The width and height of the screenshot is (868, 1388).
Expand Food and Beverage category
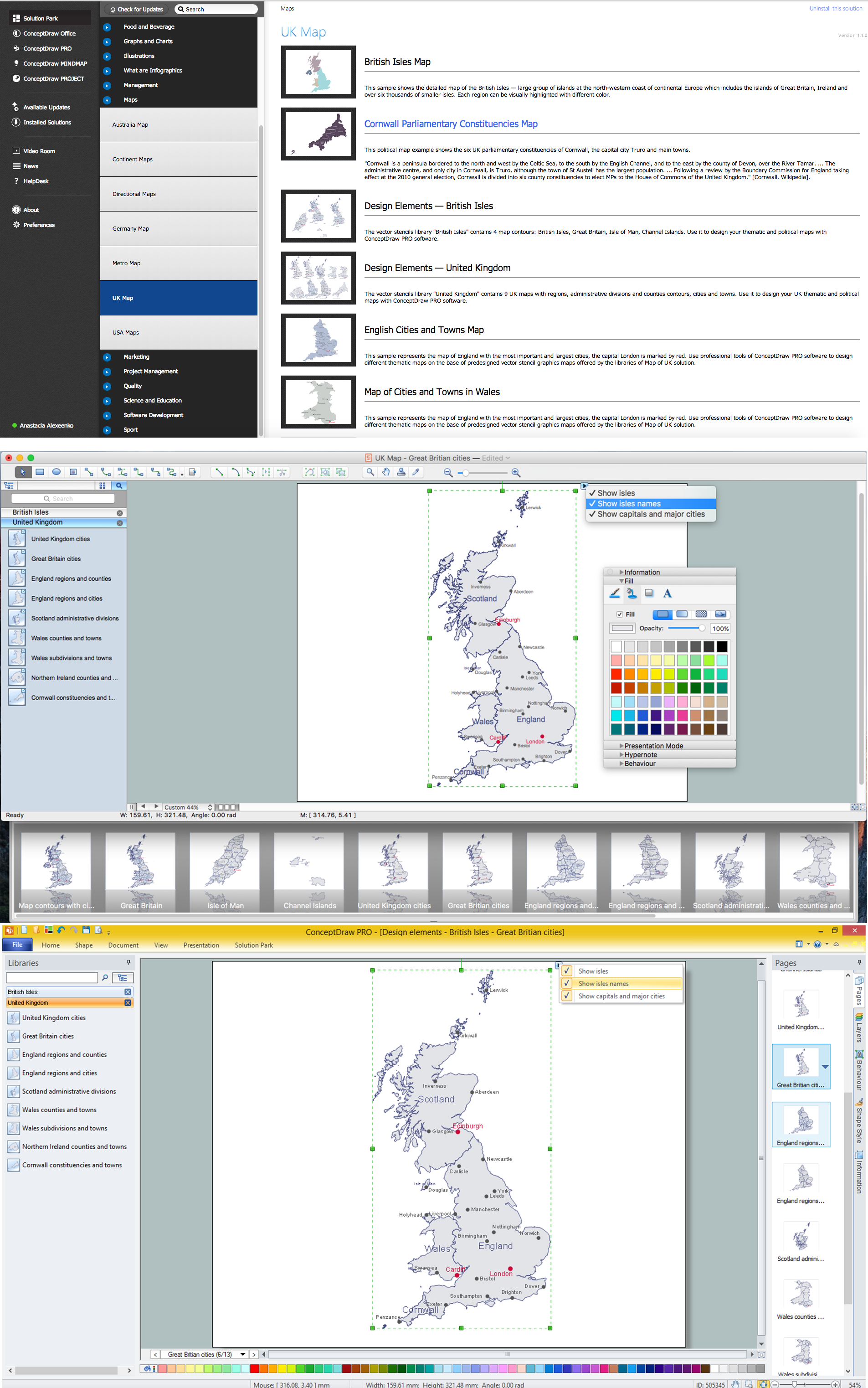coord(107,27)
